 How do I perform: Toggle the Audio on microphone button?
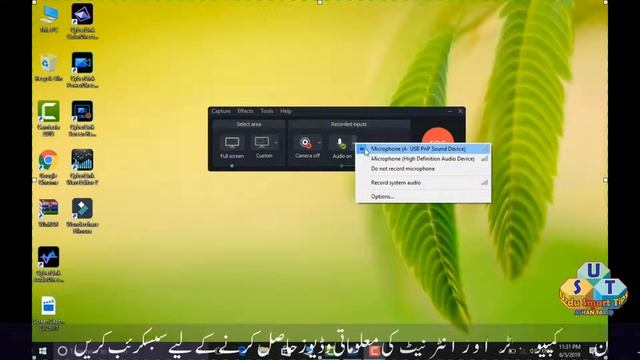click(x=342, y=147)
